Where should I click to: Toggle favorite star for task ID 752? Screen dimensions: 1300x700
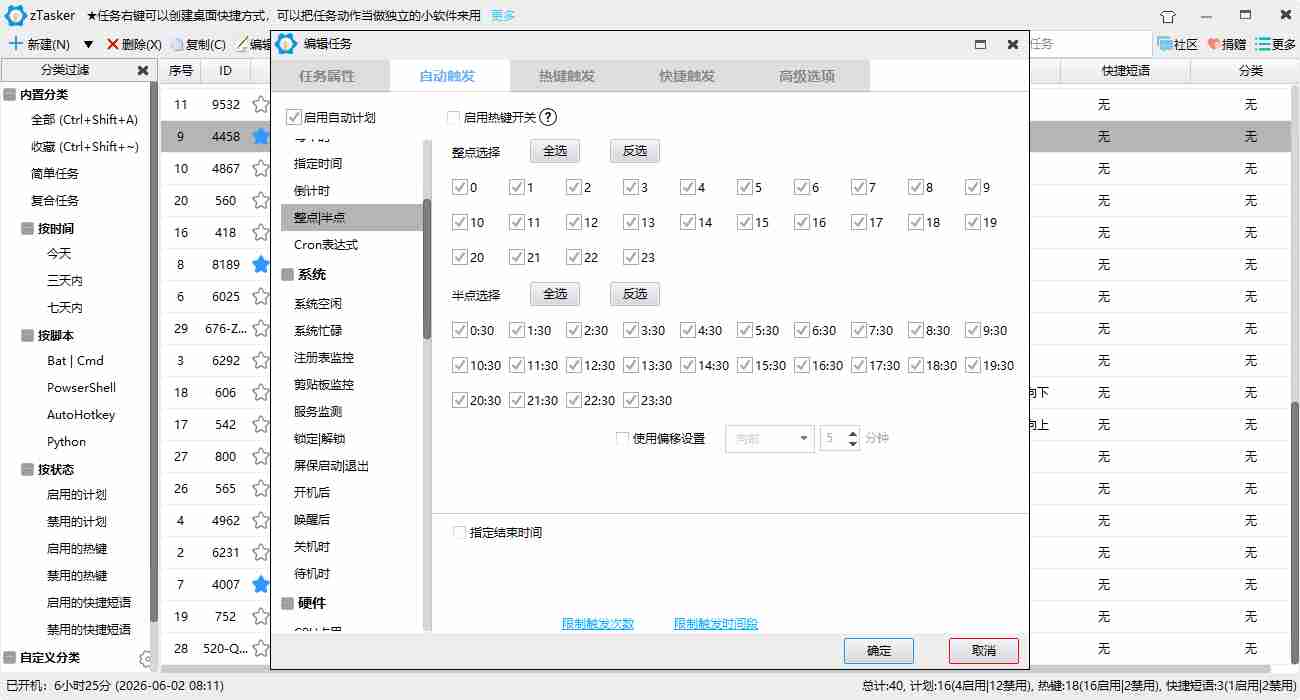tap(261, 616)
